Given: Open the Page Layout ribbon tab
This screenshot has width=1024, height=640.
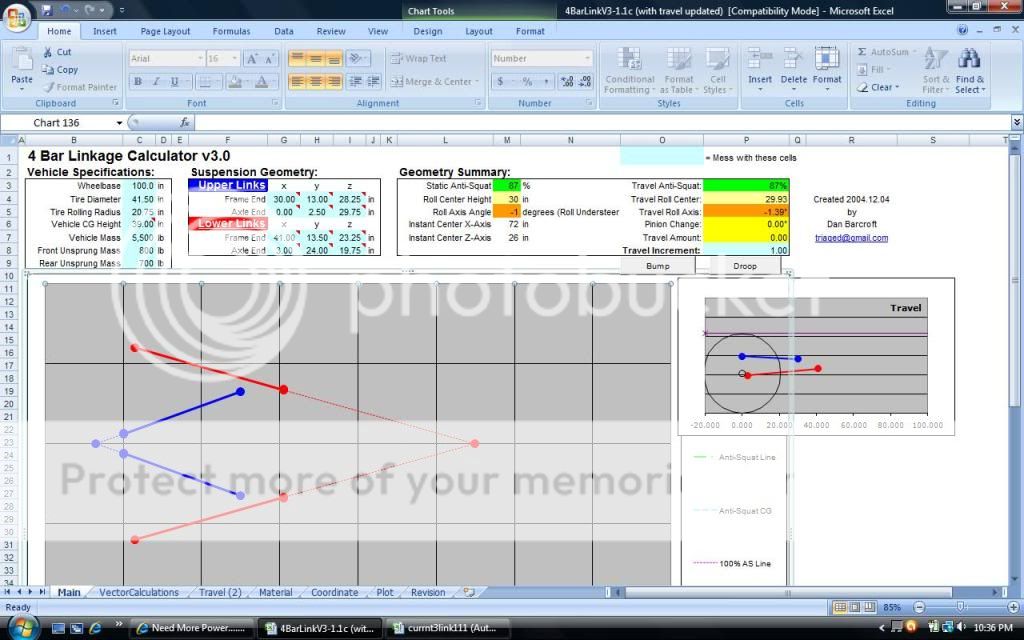Looking at the screenshot, I should [165, 31].
